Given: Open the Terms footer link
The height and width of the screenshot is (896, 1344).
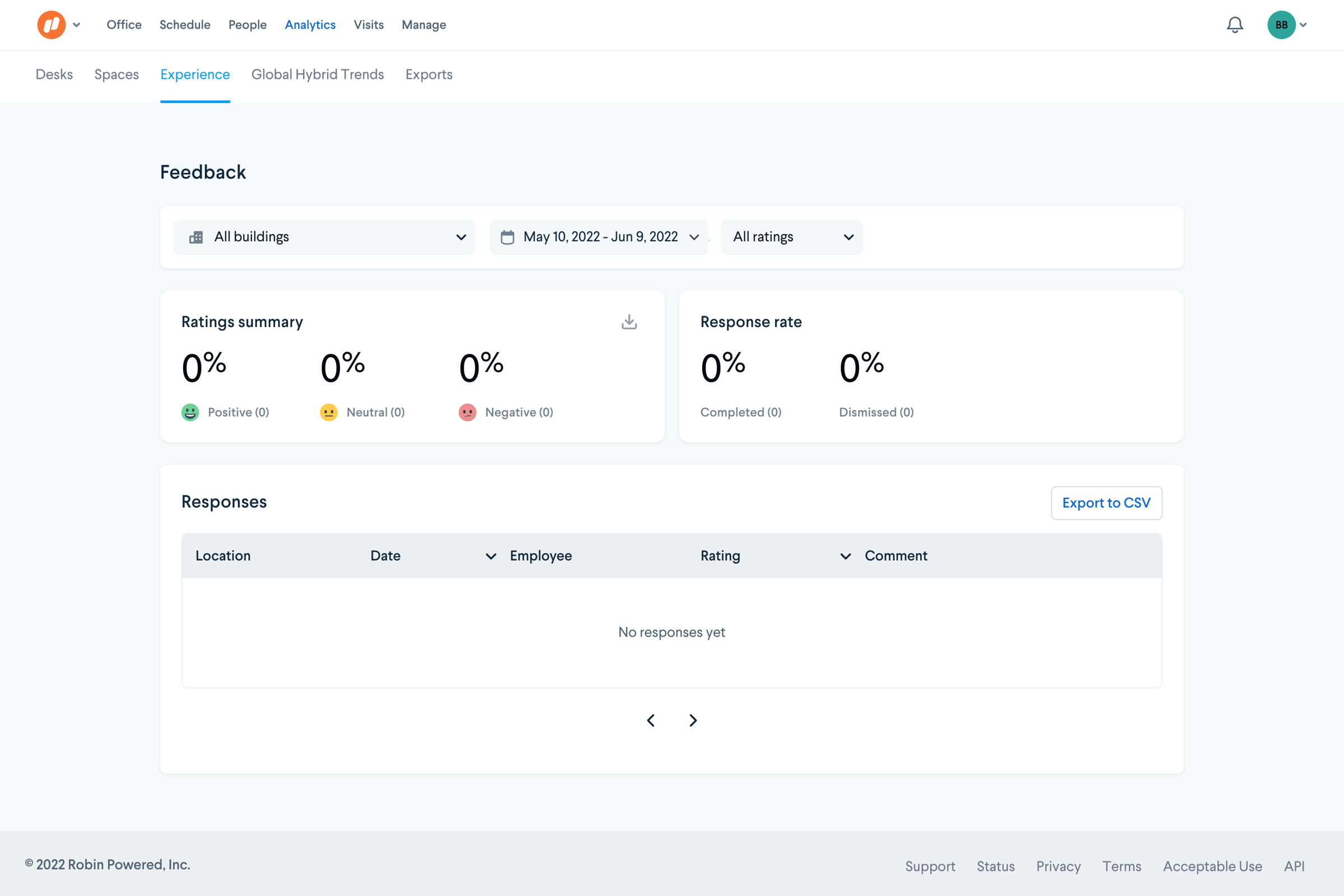Looking at the screenshot, I should 1122,866.
